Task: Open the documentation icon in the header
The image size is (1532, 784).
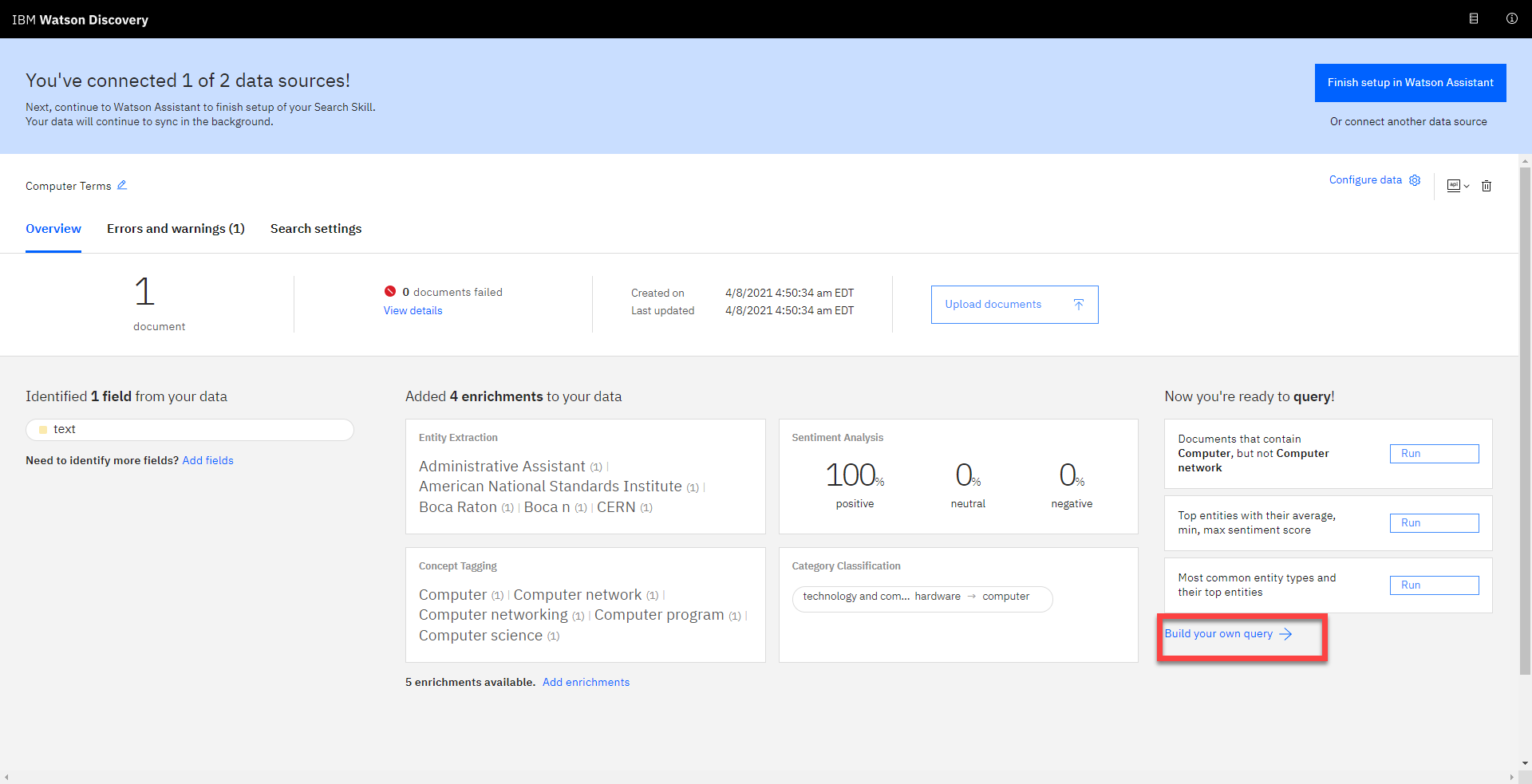Action: point(1474,18)
